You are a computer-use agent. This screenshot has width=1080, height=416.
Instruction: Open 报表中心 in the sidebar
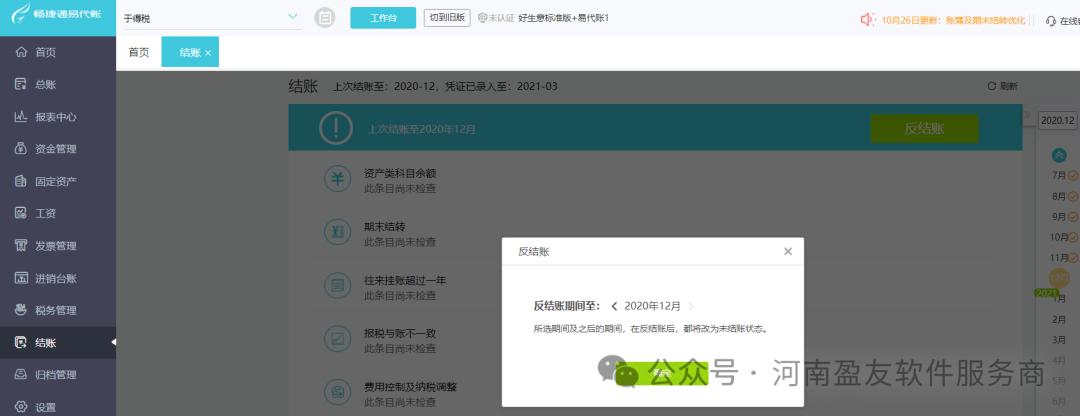click(x=58, y=117)
